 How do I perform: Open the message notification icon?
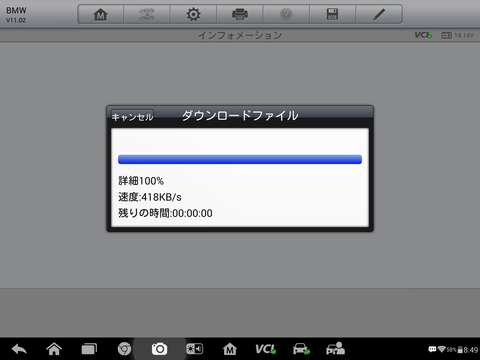point(432,349)
